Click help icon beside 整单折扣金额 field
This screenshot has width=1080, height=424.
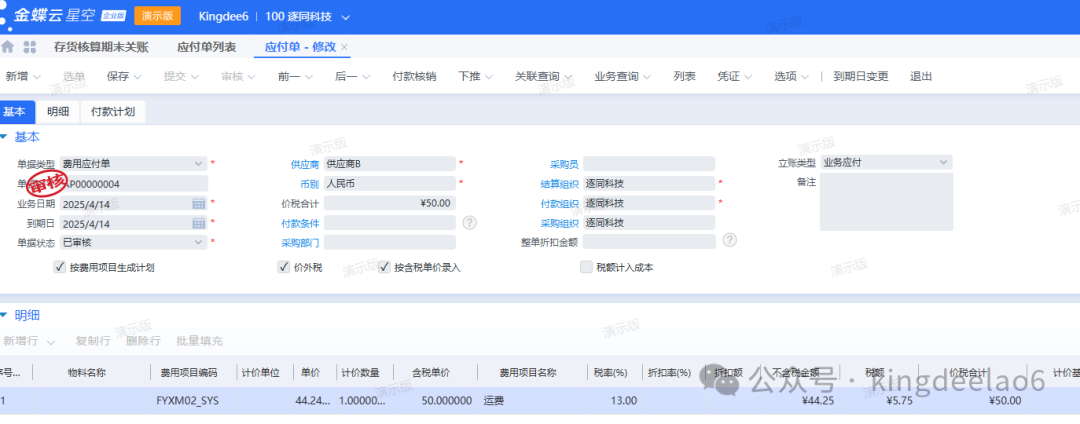pos(729,240)
